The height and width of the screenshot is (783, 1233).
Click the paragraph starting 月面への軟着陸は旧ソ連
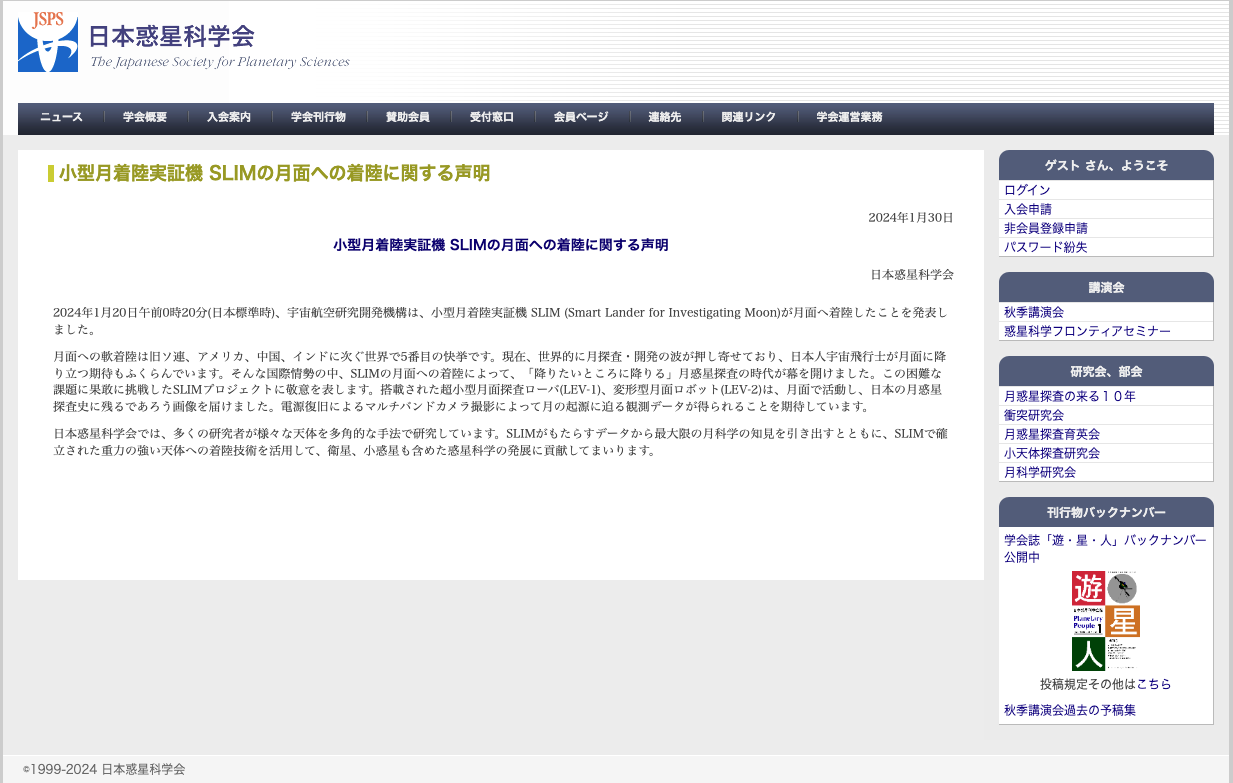pos(501,381)
